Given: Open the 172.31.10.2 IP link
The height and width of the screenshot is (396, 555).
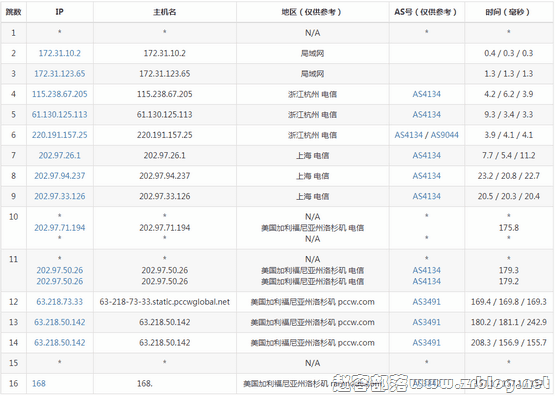Looking at the screenshot, I should (x=59, y=53).
